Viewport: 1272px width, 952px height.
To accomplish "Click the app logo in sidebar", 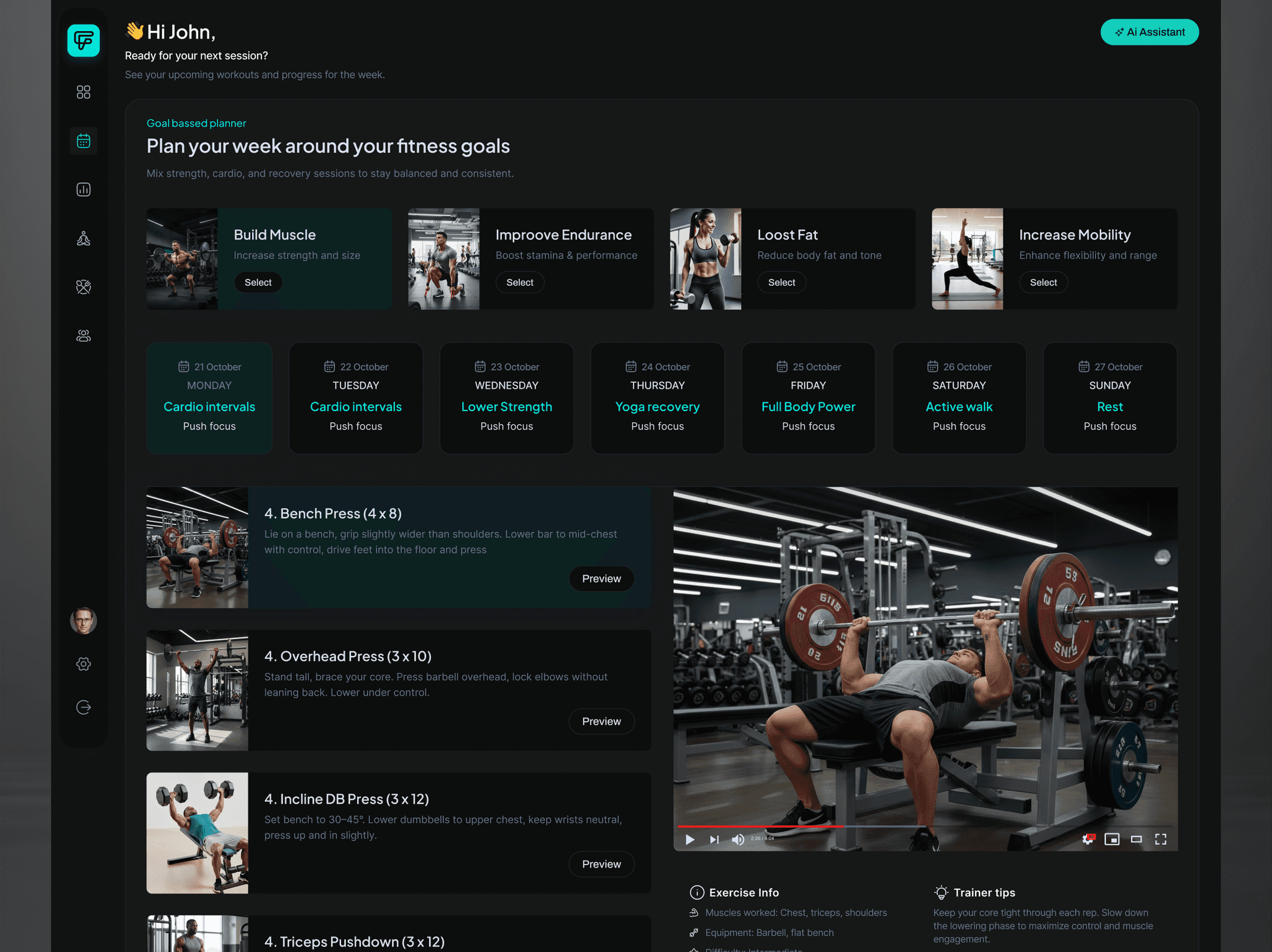I will [x=83, y=40].
